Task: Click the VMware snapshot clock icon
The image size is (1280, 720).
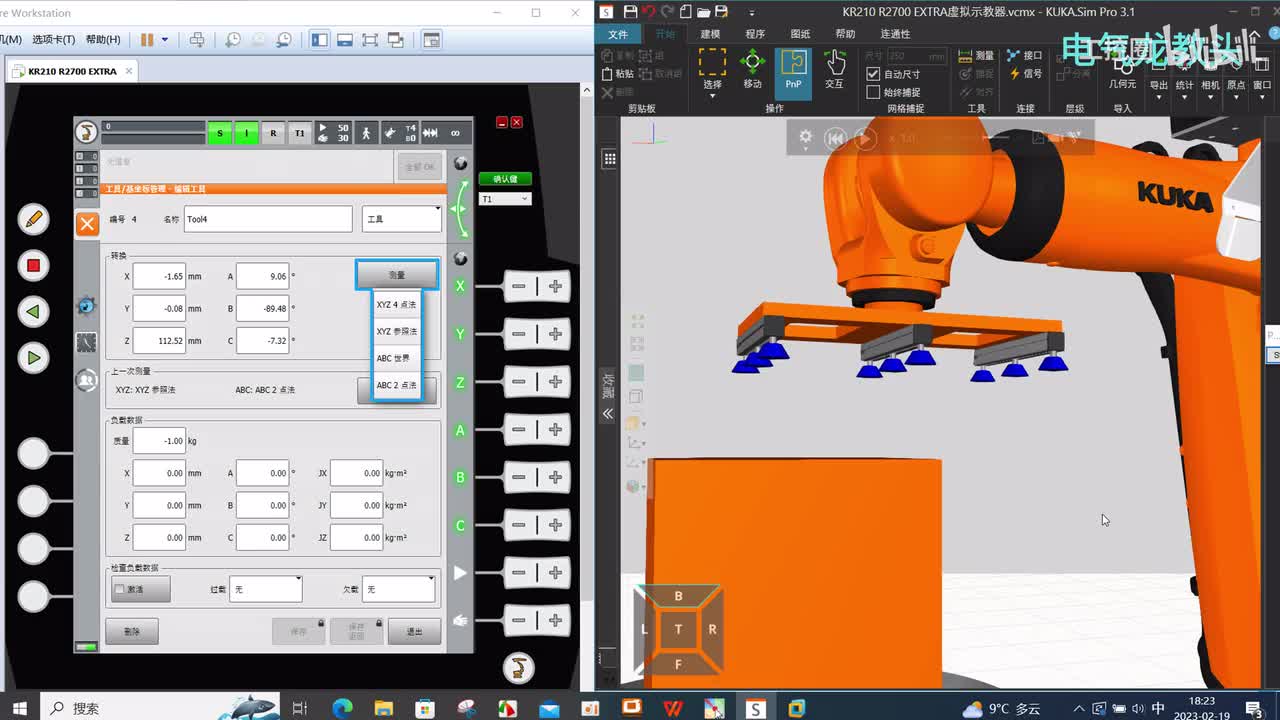Action: tap(232, 40)
